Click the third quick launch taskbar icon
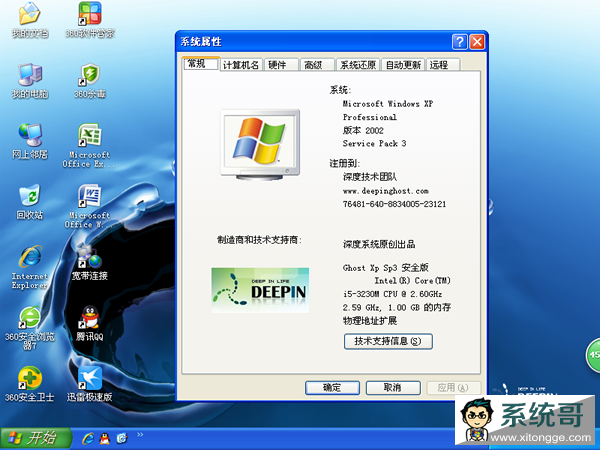Screen dimensions: 600x450 pyautogui.click(x=122, y=438)
